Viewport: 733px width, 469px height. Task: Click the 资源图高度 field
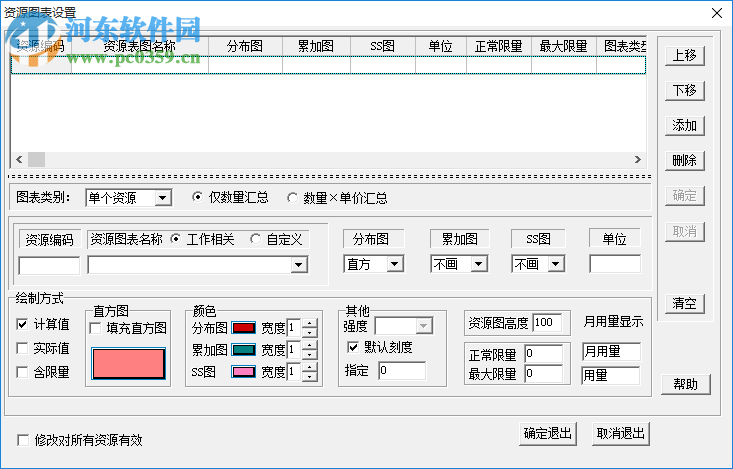point(547,322)
